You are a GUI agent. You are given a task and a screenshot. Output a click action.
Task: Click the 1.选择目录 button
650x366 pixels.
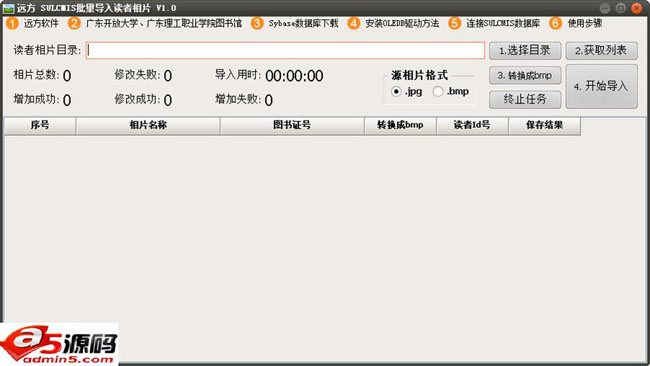coord(525,51)
